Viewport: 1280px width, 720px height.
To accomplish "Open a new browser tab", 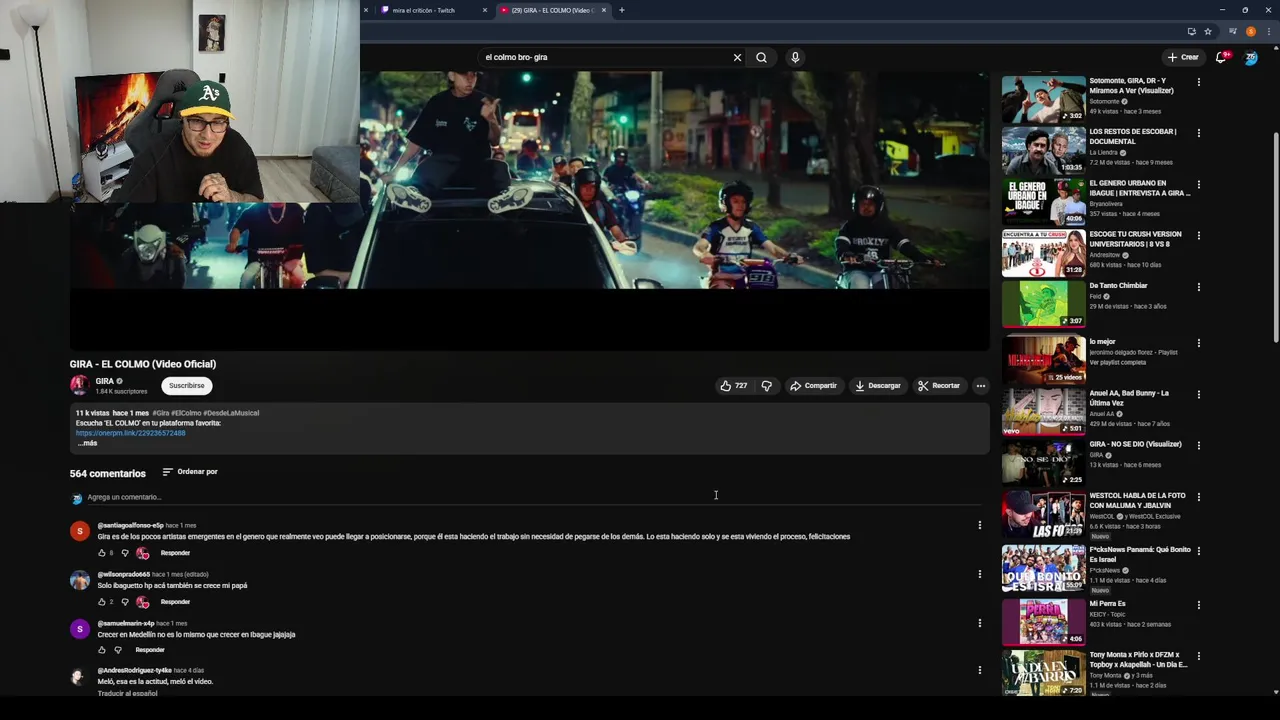I will tap(622, 10).
